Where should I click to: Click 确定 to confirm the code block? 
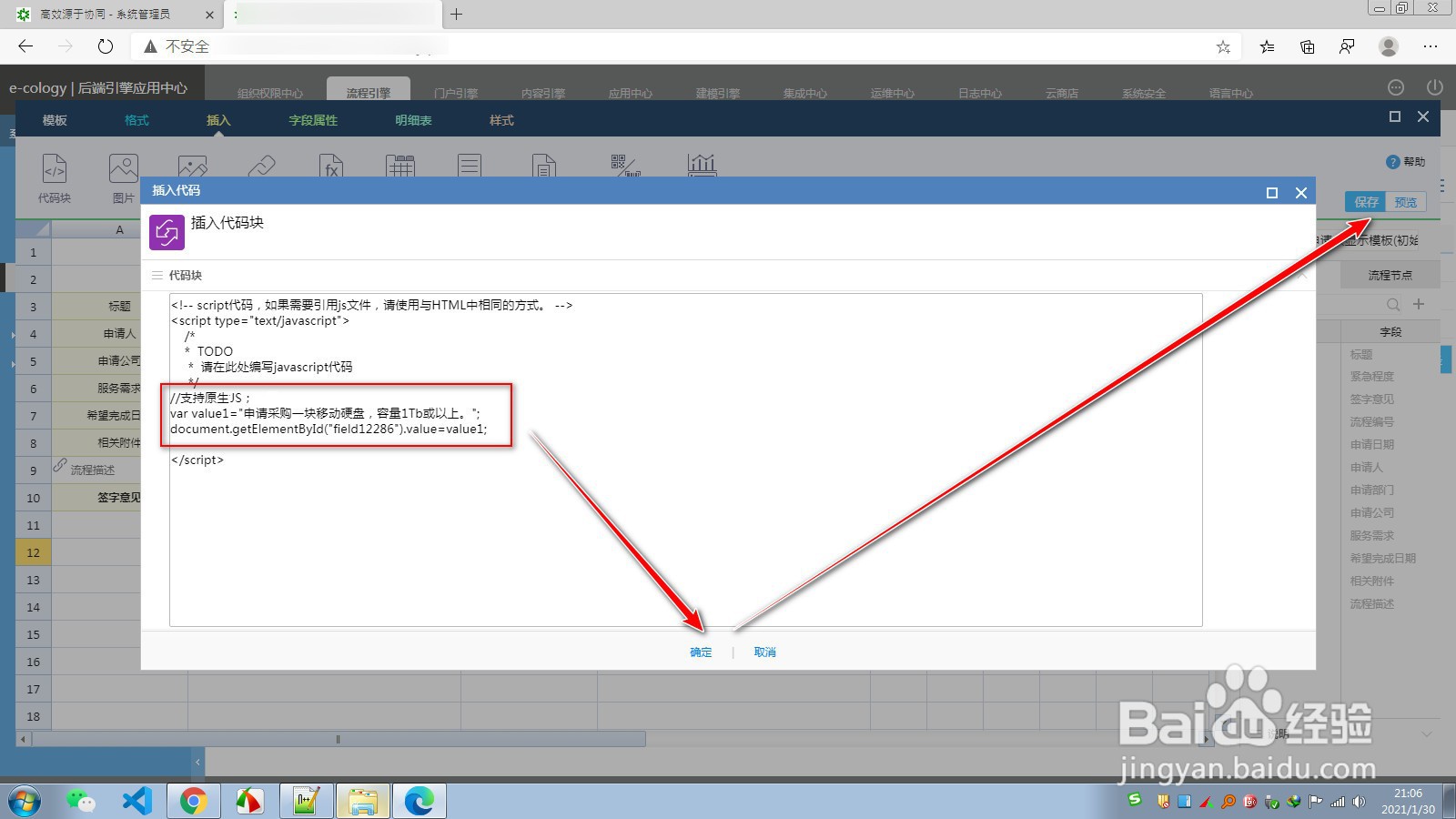pyautogui.click(x=701, y=652)
